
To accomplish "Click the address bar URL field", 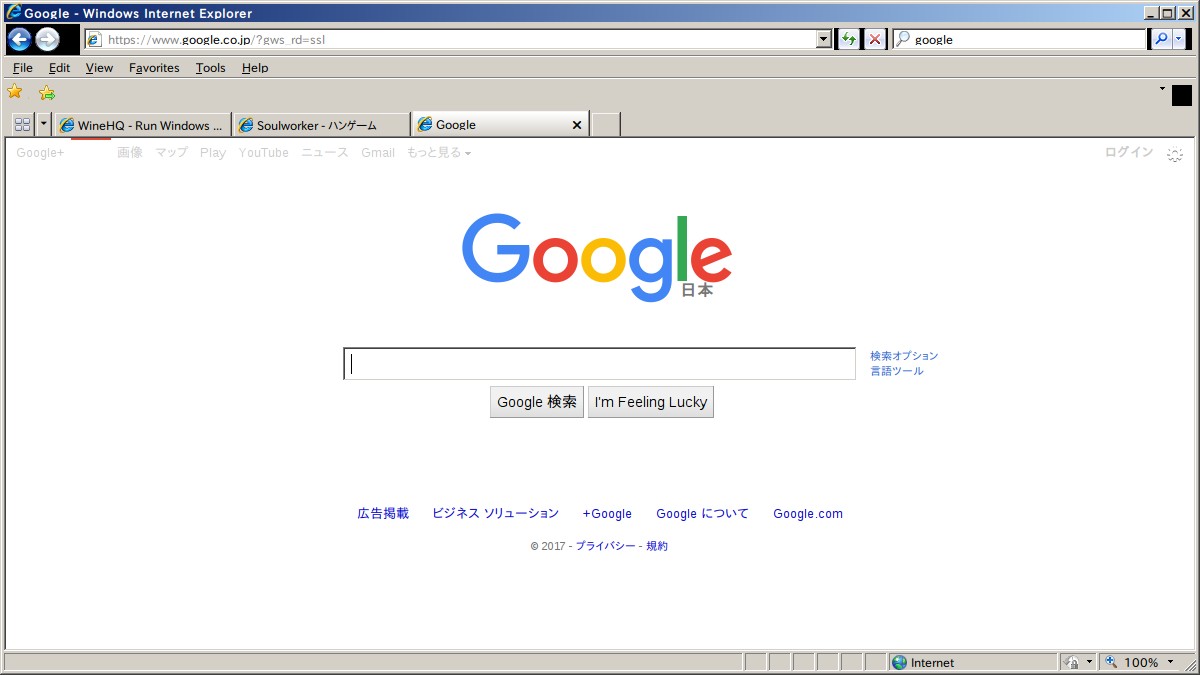I will coord(460,40).
